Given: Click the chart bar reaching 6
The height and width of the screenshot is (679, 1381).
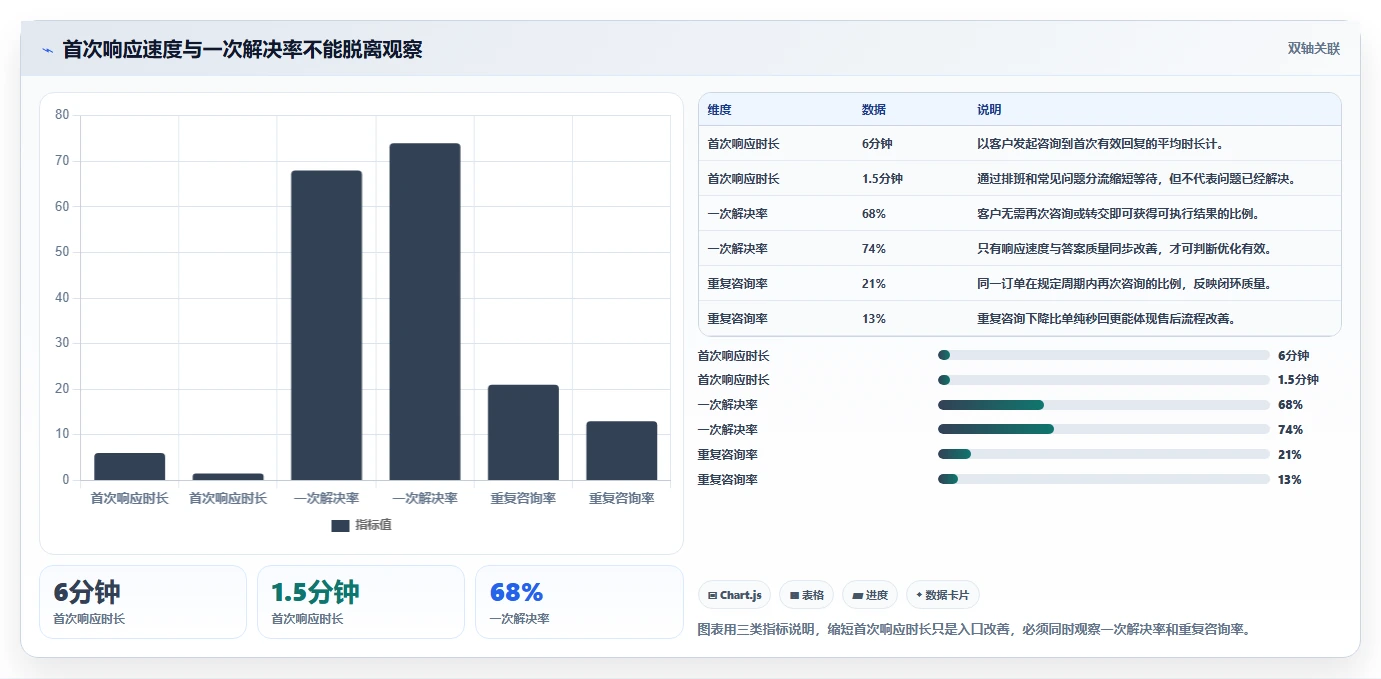Looking at the screenshot, I should (129, 467).
